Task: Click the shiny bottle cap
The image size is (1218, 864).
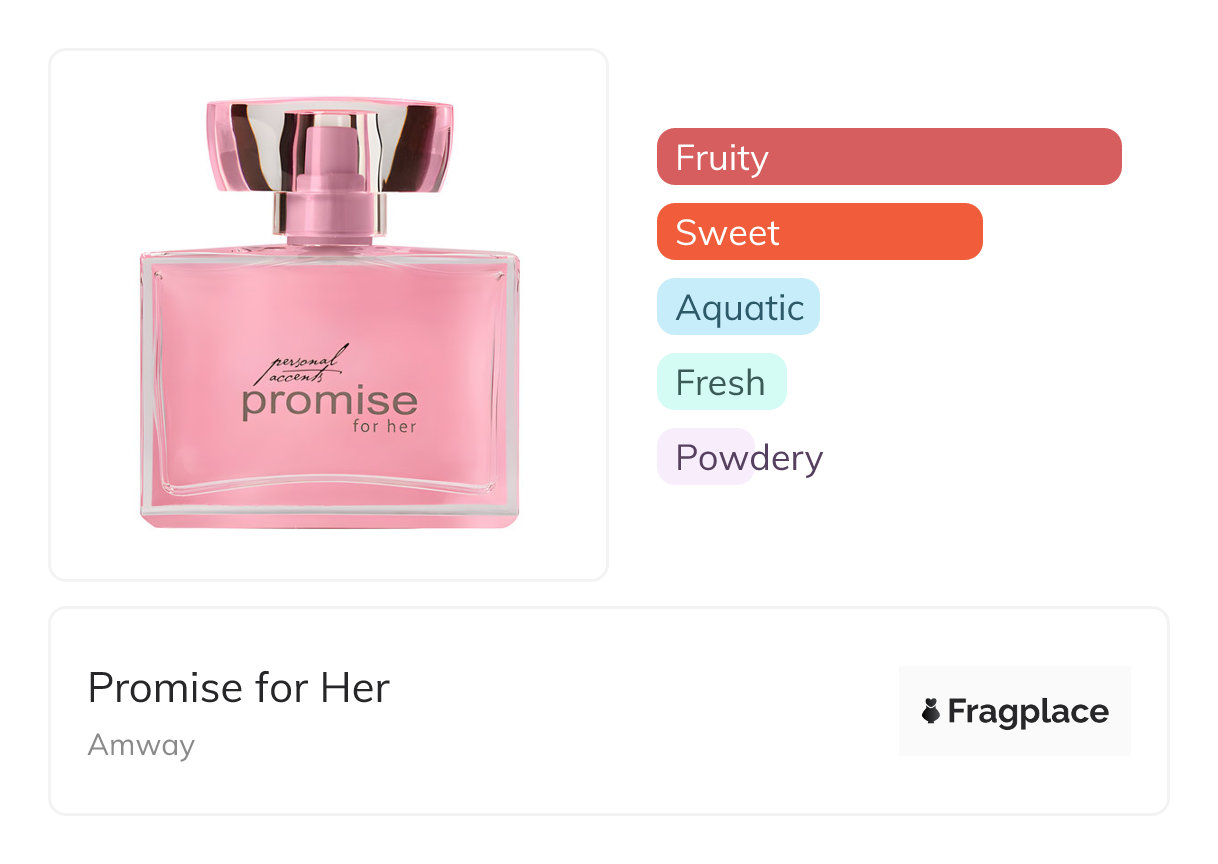Action: [x=329, y=145]
